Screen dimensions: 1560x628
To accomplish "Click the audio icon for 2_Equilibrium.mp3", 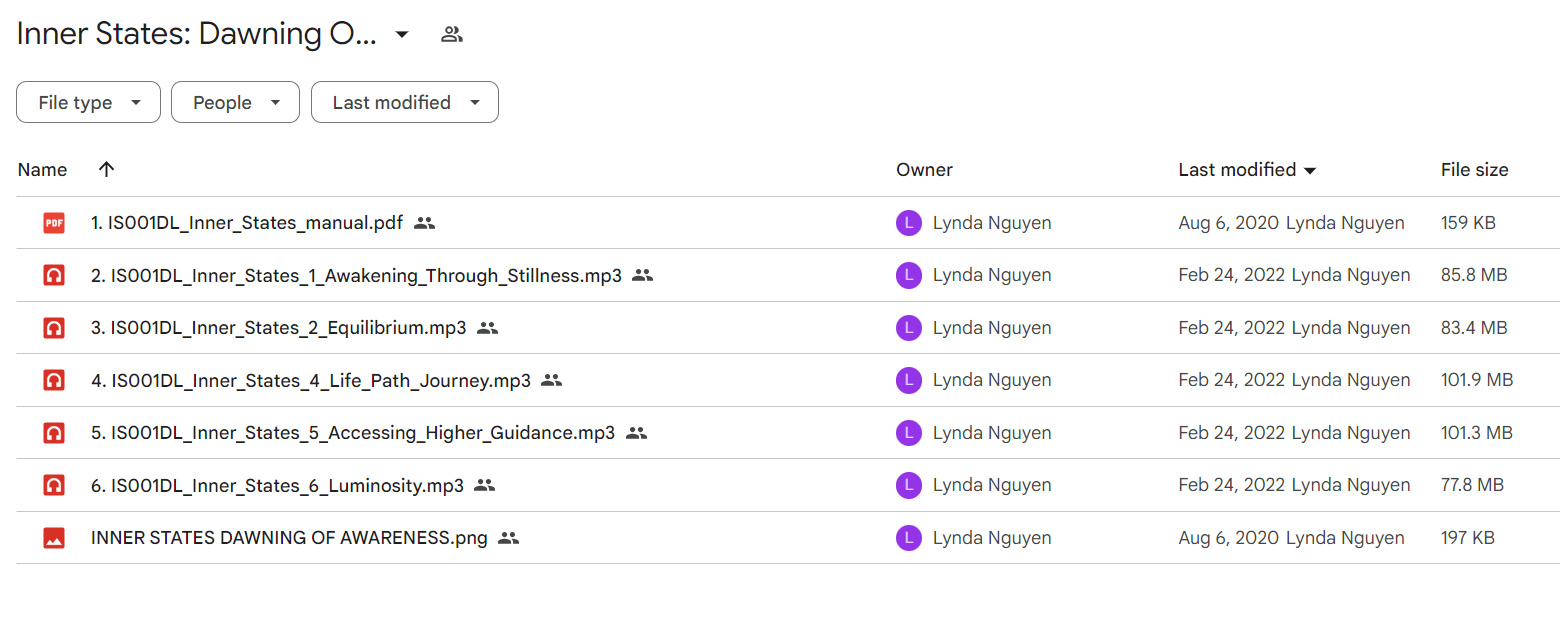I will [x=54, y=328].
